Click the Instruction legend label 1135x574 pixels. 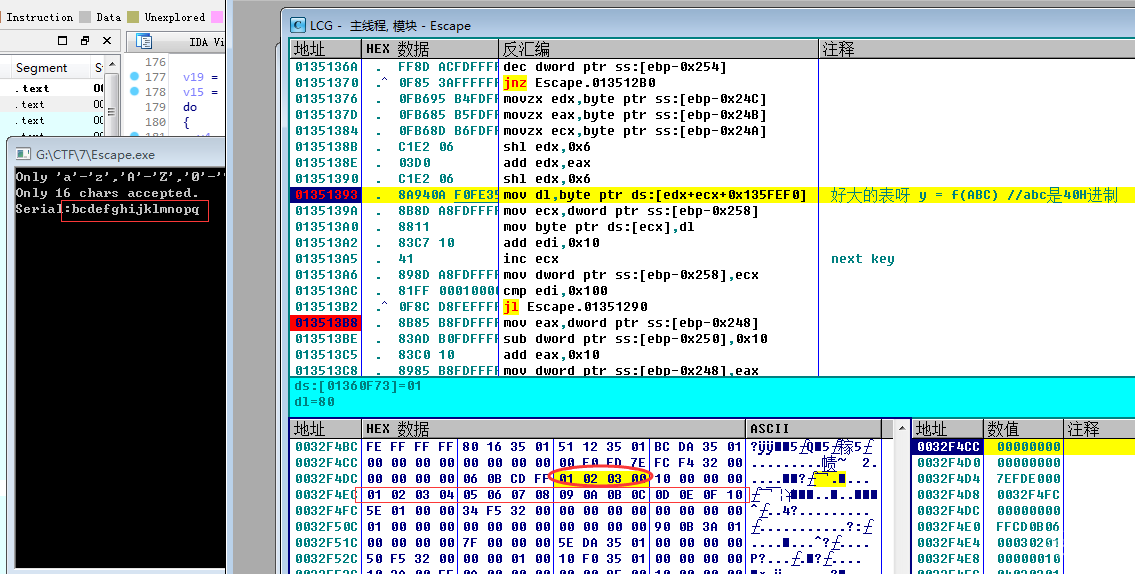point(40,17)
